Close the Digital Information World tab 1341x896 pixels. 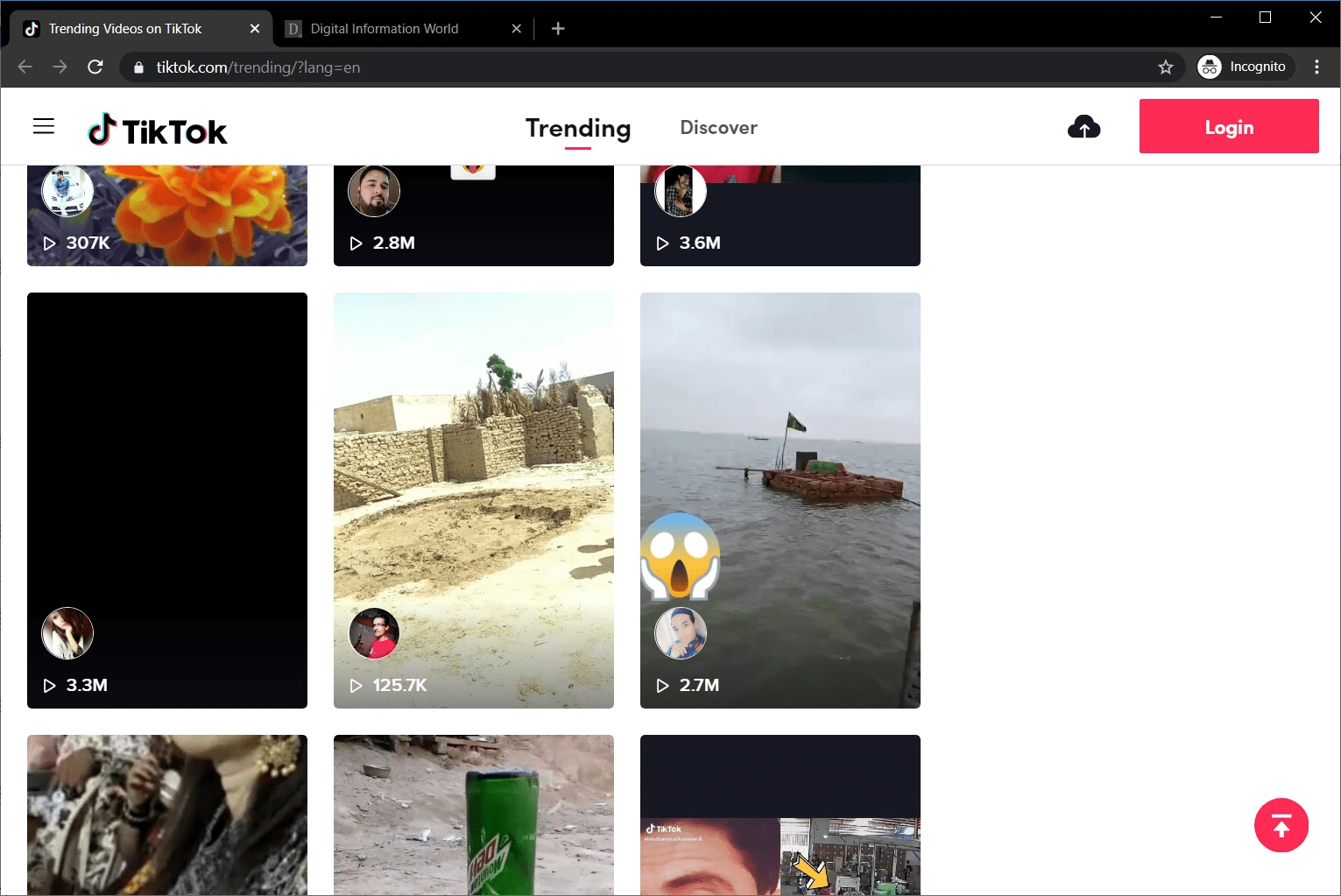pyautogui.click(x=517, y=29)
